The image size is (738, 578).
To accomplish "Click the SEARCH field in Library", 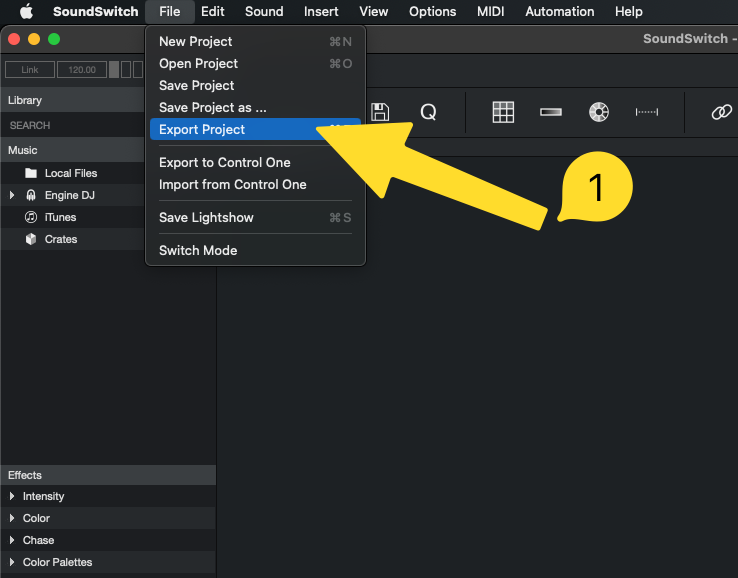I will click(x=73, y=125).
